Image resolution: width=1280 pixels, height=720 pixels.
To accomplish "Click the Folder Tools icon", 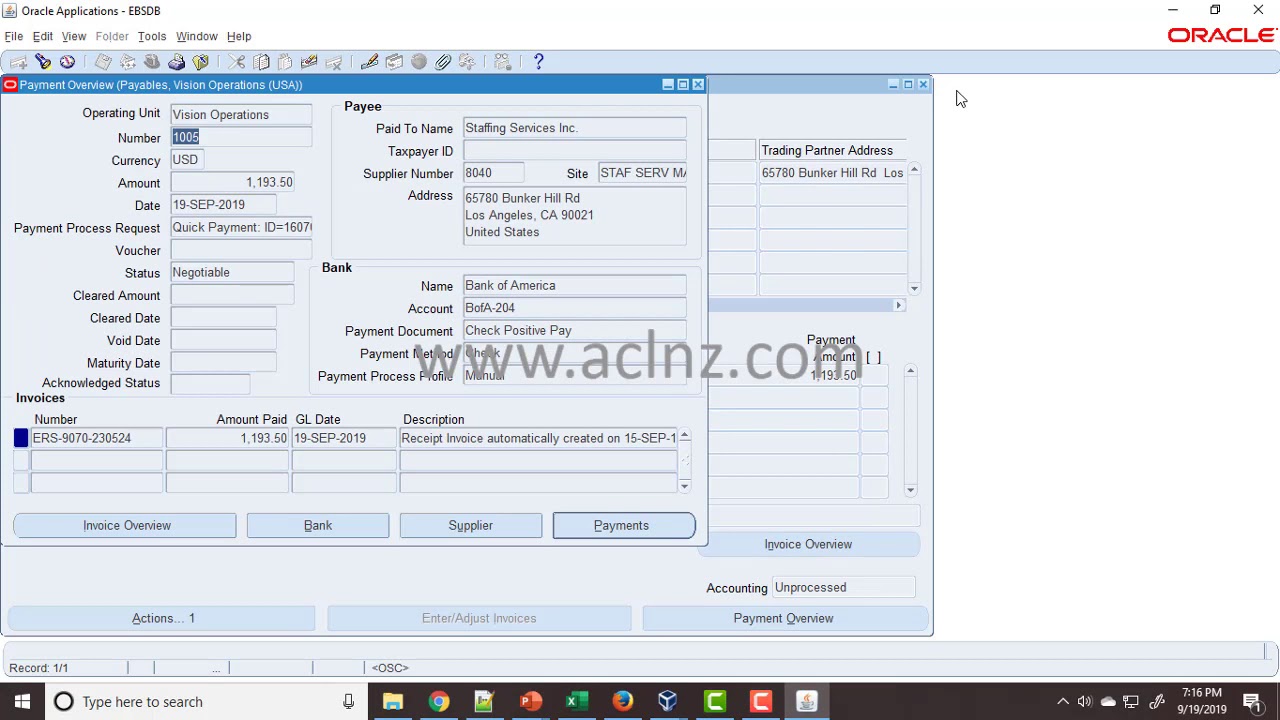I will [x=467, y=62].
